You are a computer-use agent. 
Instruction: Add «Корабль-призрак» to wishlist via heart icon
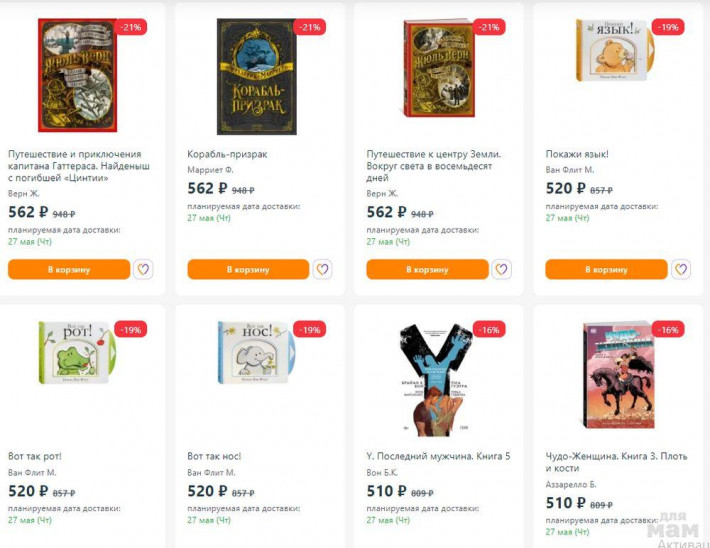pos(322,269)
